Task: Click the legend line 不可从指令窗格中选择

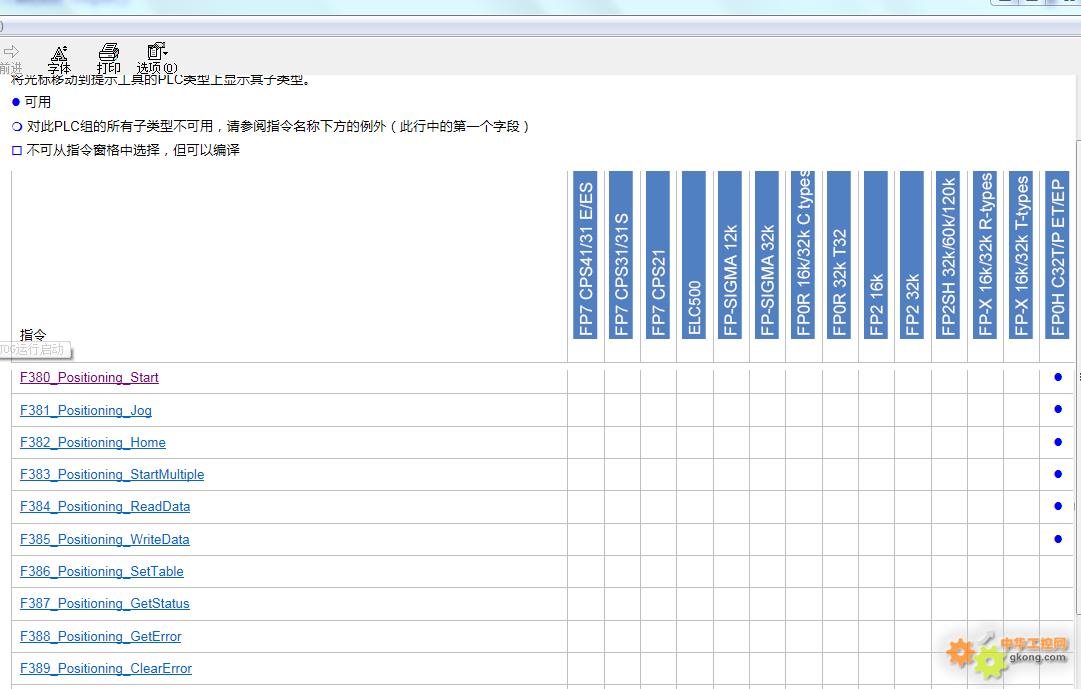Action: click(x=126, y=150)
